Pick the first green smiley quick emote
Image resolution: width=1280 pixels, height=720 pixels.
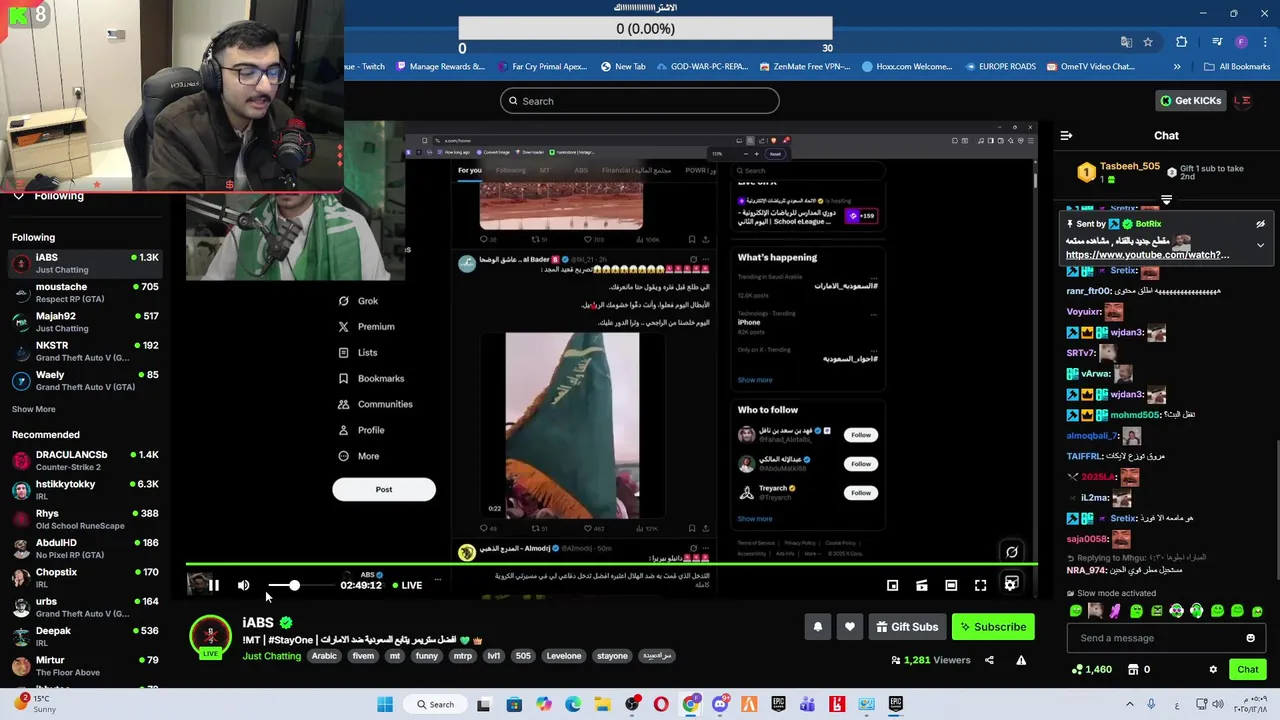click(1076, 611)
